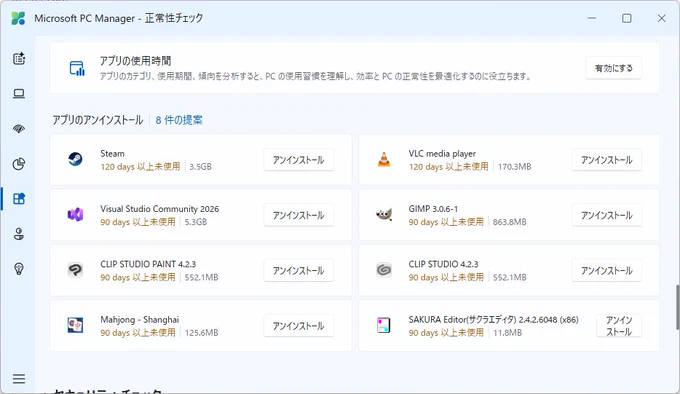
Task: Click the VLC media player cone icon
Action: pos(384,159)
